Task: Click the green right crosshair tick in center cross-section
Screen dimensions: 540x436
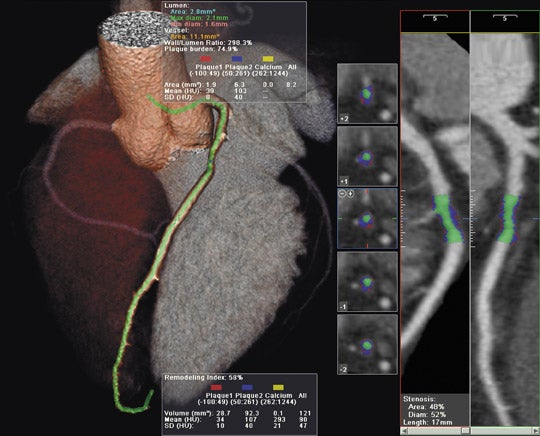Action: (394, 219)
